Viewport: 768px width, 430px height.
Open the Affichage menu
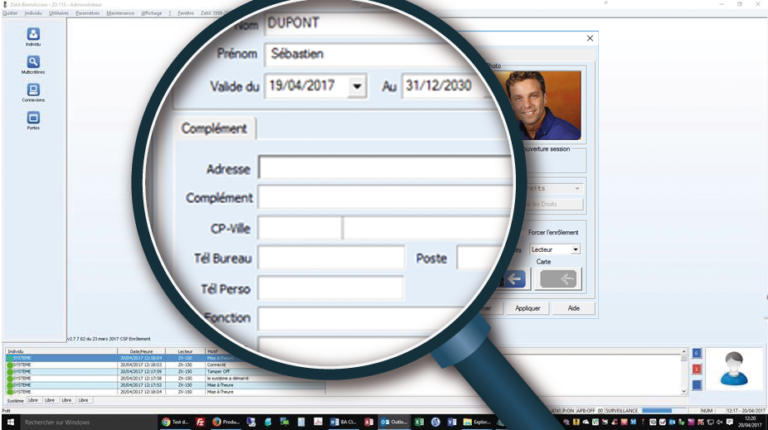(x=151, y=13)
